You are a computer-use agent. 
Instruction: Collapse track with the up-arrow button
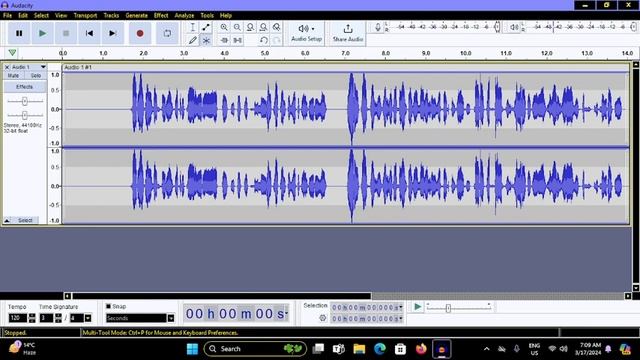tap(7, 220)
